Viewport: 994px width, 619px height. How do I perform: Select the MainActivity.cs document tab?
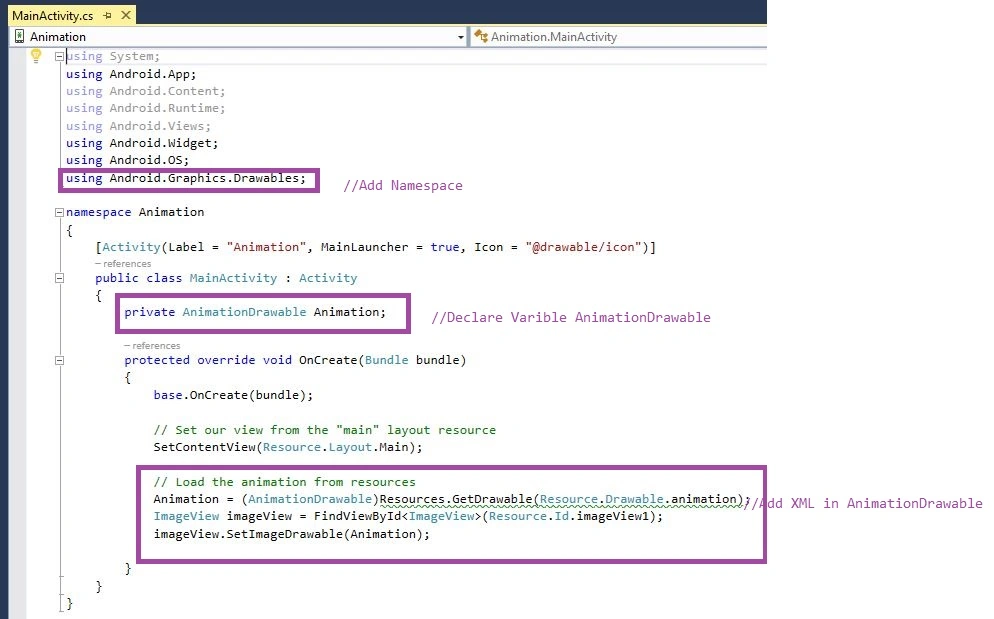[x=53, y=15]
